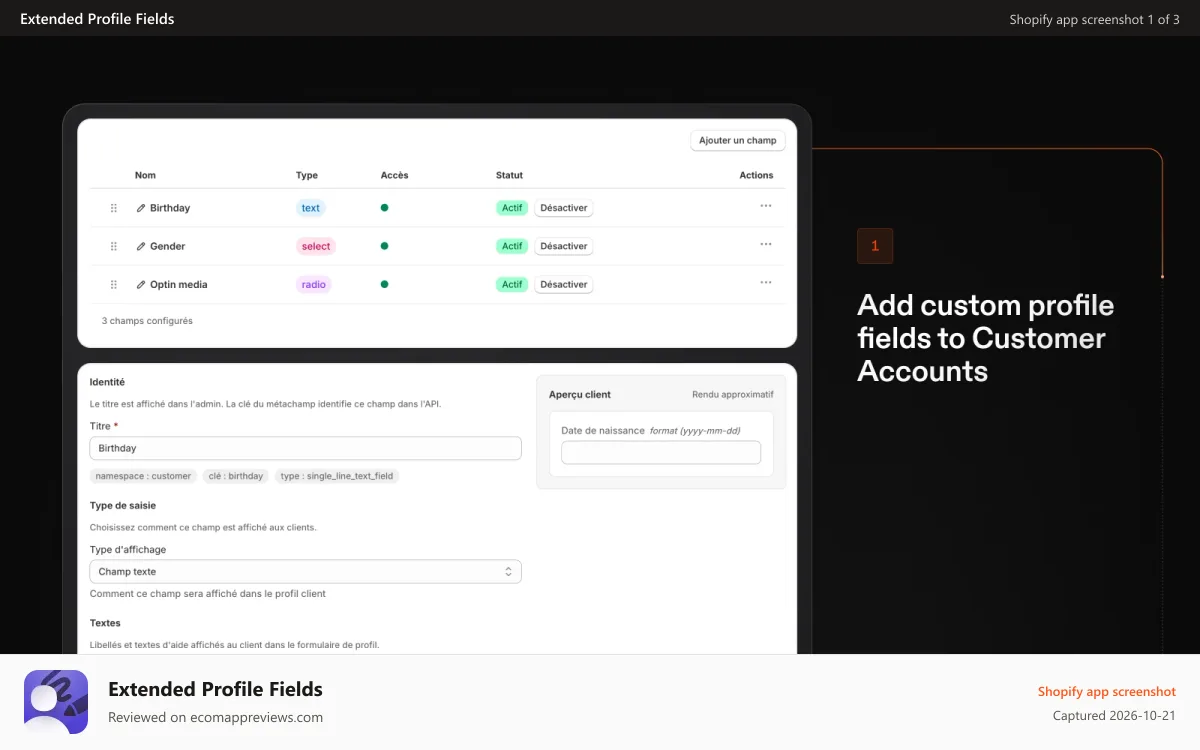Screen dimensions: 1200x750
Task: Focus the Titre input containing Birthday
Action: coord(305,448)
